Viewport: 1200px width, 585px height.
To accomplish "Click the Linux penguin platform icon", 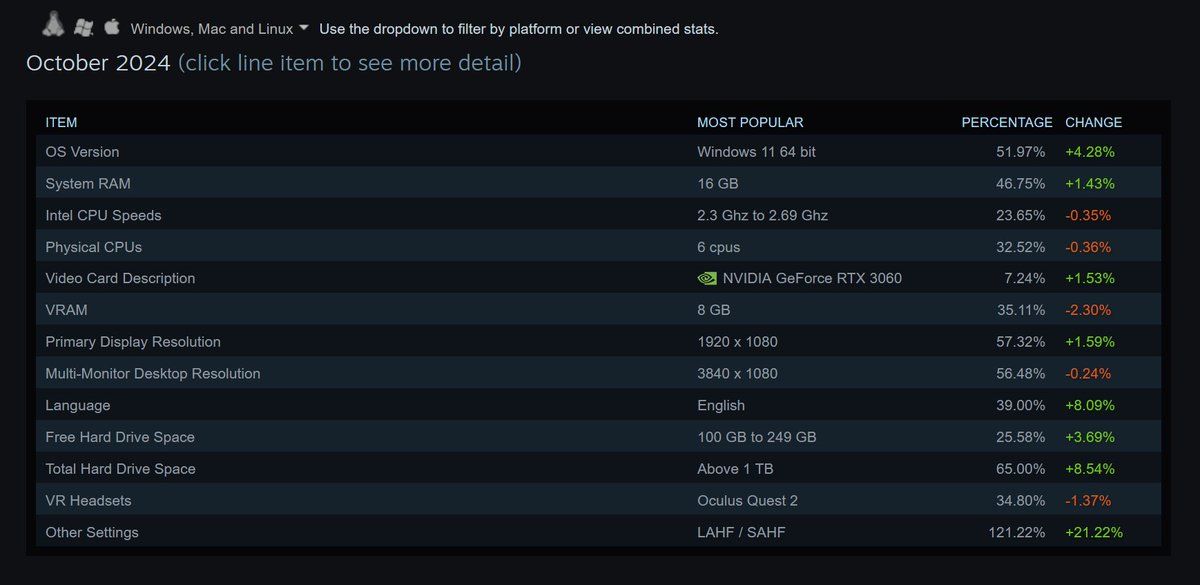I will pyautogui.click(x=55, y=25).
